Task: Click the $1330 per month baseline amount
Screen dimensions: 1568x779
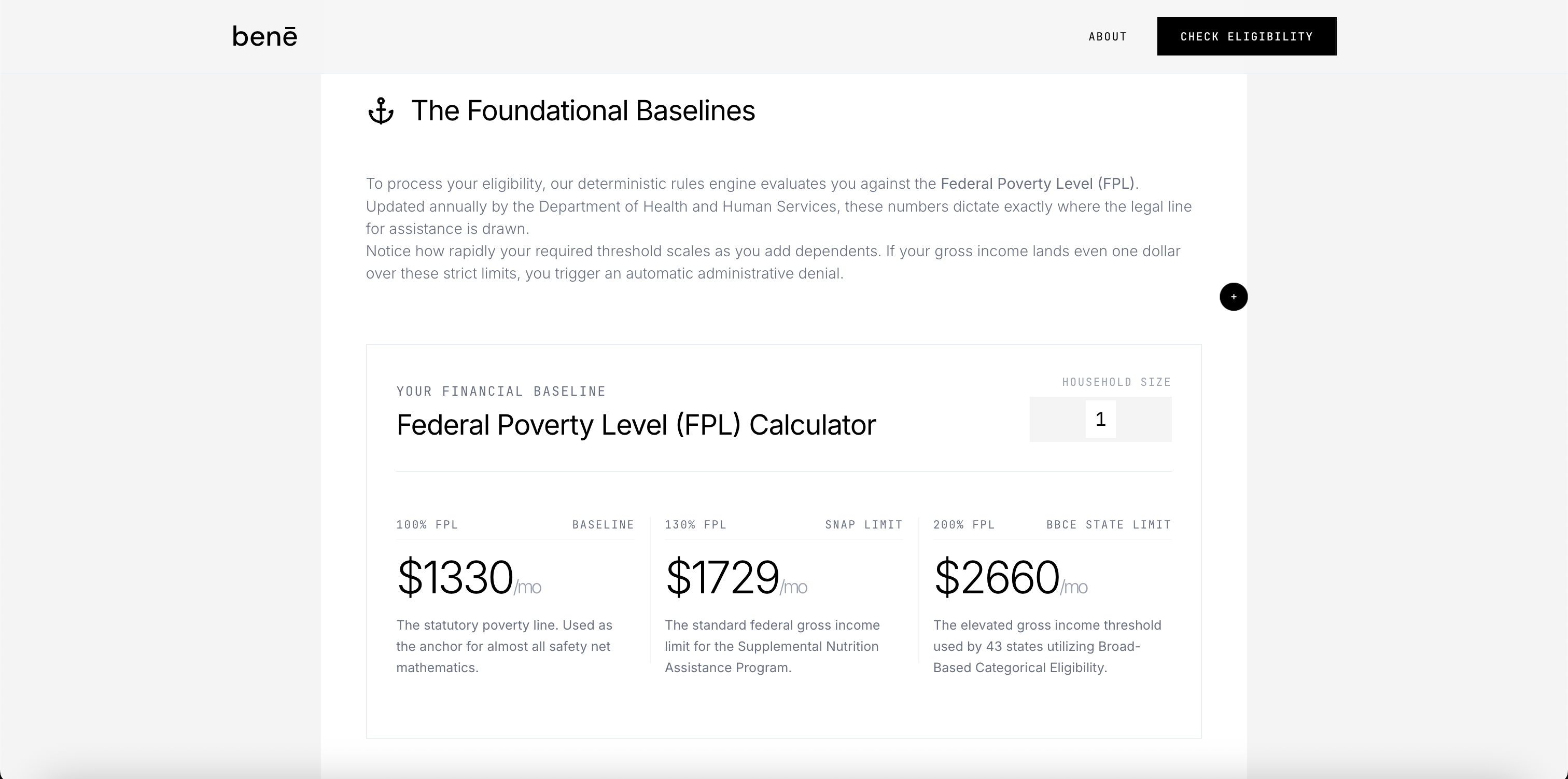Action: pyautogui.click(x=469, y=577)
